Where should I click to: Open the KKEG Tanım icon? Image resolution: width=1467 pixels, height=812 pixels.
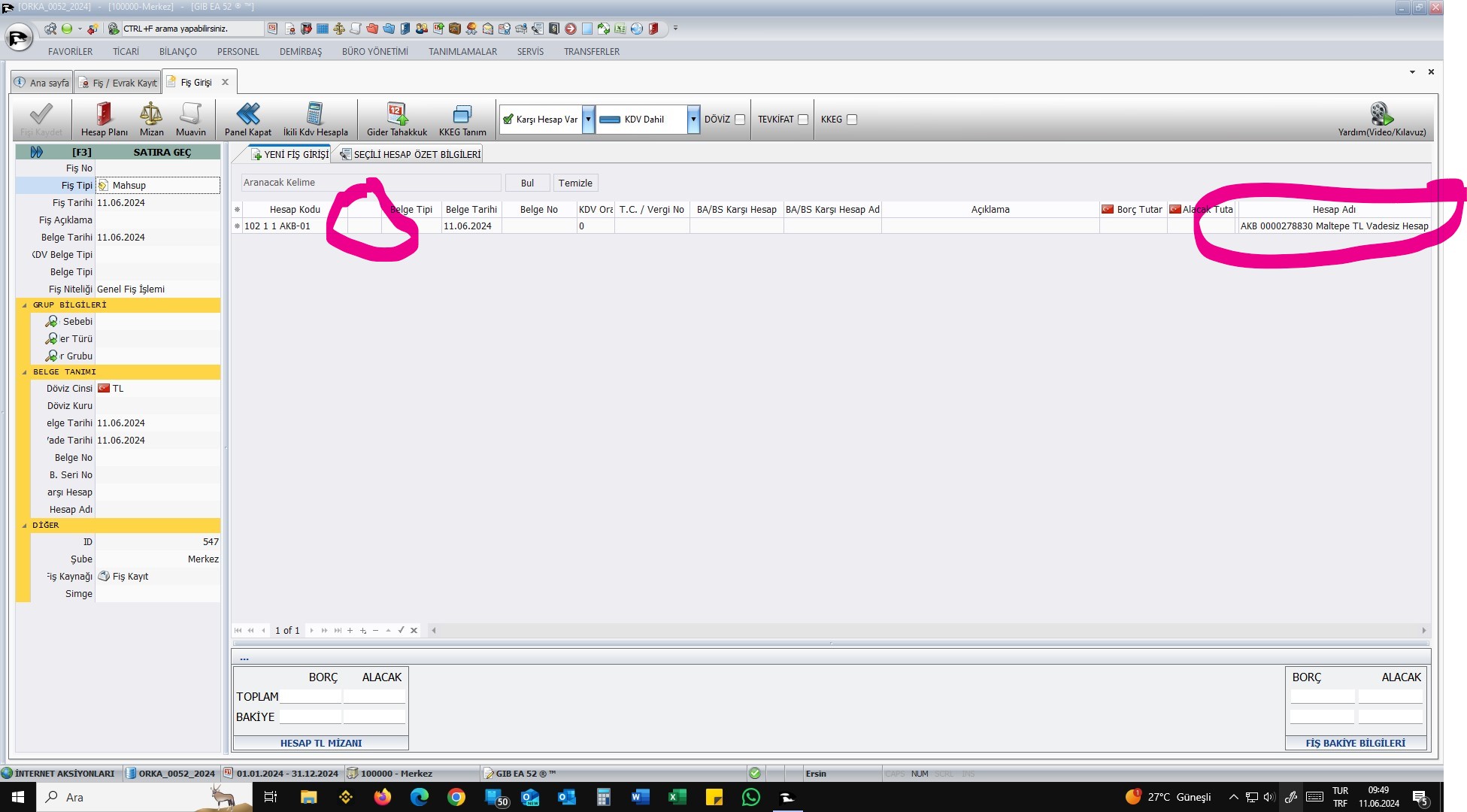pos(462,114)
